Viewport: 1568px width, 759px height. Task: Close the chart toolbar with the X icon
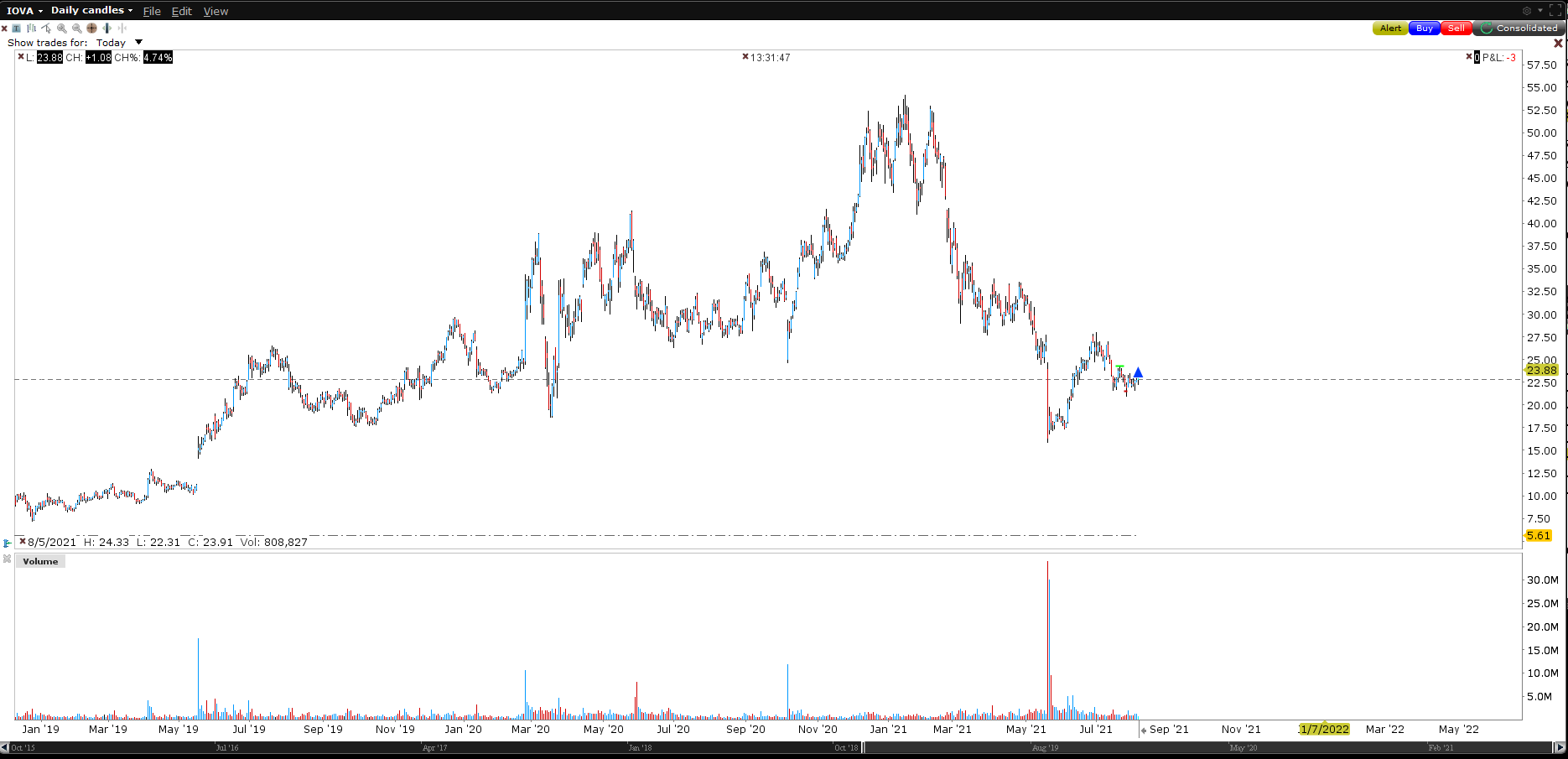4,29
